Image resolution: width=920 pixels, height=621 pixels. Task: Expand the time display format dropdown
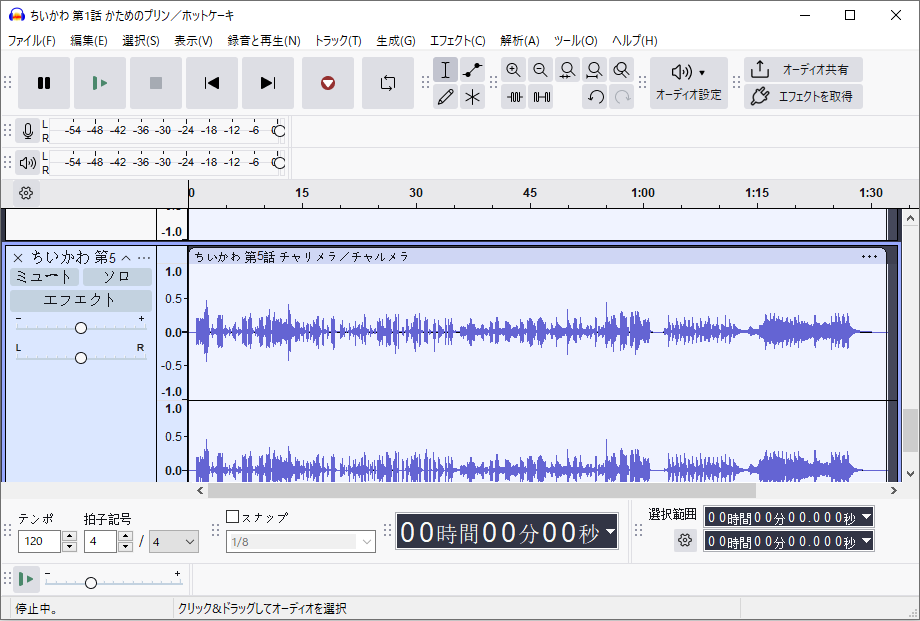(x=609, y=532)
